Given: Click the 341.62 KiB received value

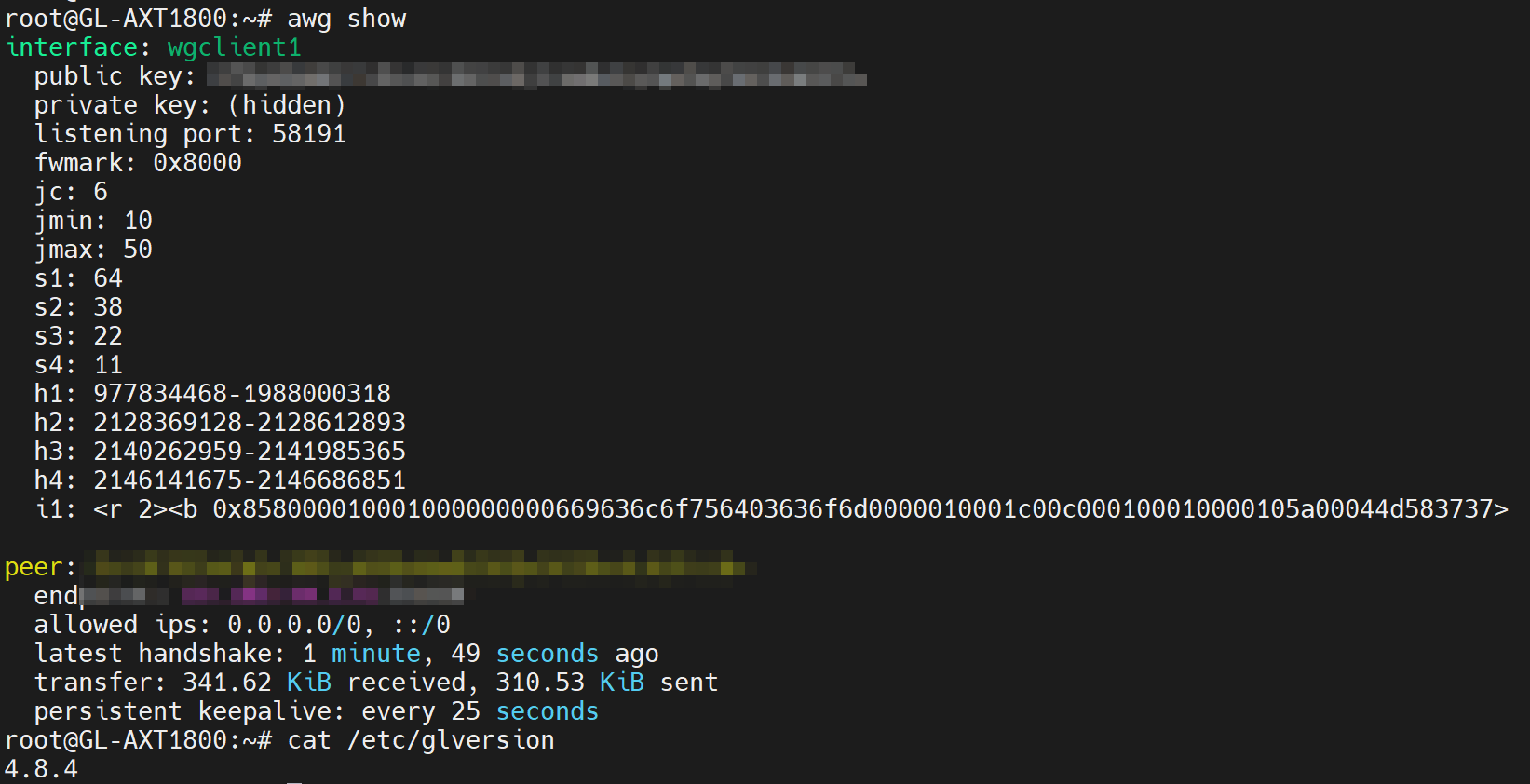Looking at the screenshot, I should point(256,683).
